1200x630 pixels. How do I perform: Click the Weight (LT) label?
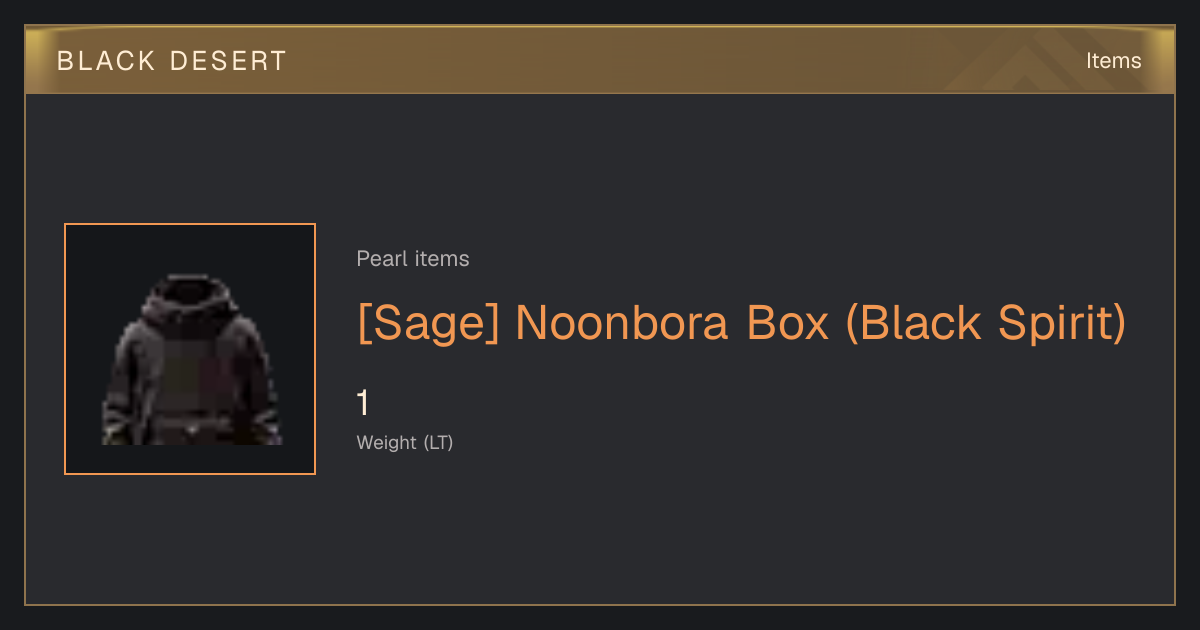pos(405,442)
